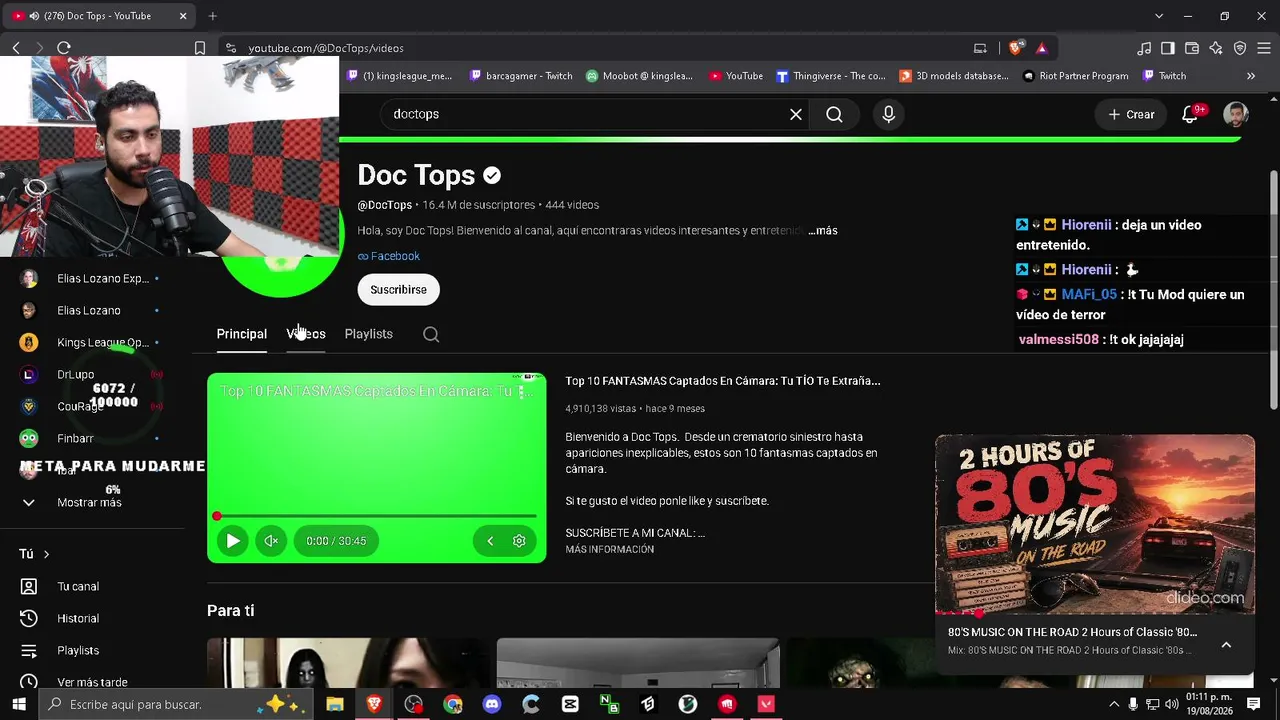Show more bookmarks with the double chevron
This screenshot has height=720, width=1280.
pyautogui.click(x=1250, y=76)
